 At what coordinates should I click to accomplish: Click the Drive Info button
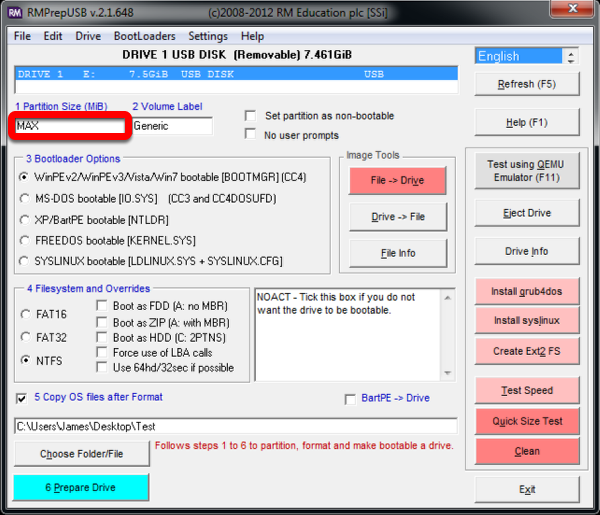(527, 251)
